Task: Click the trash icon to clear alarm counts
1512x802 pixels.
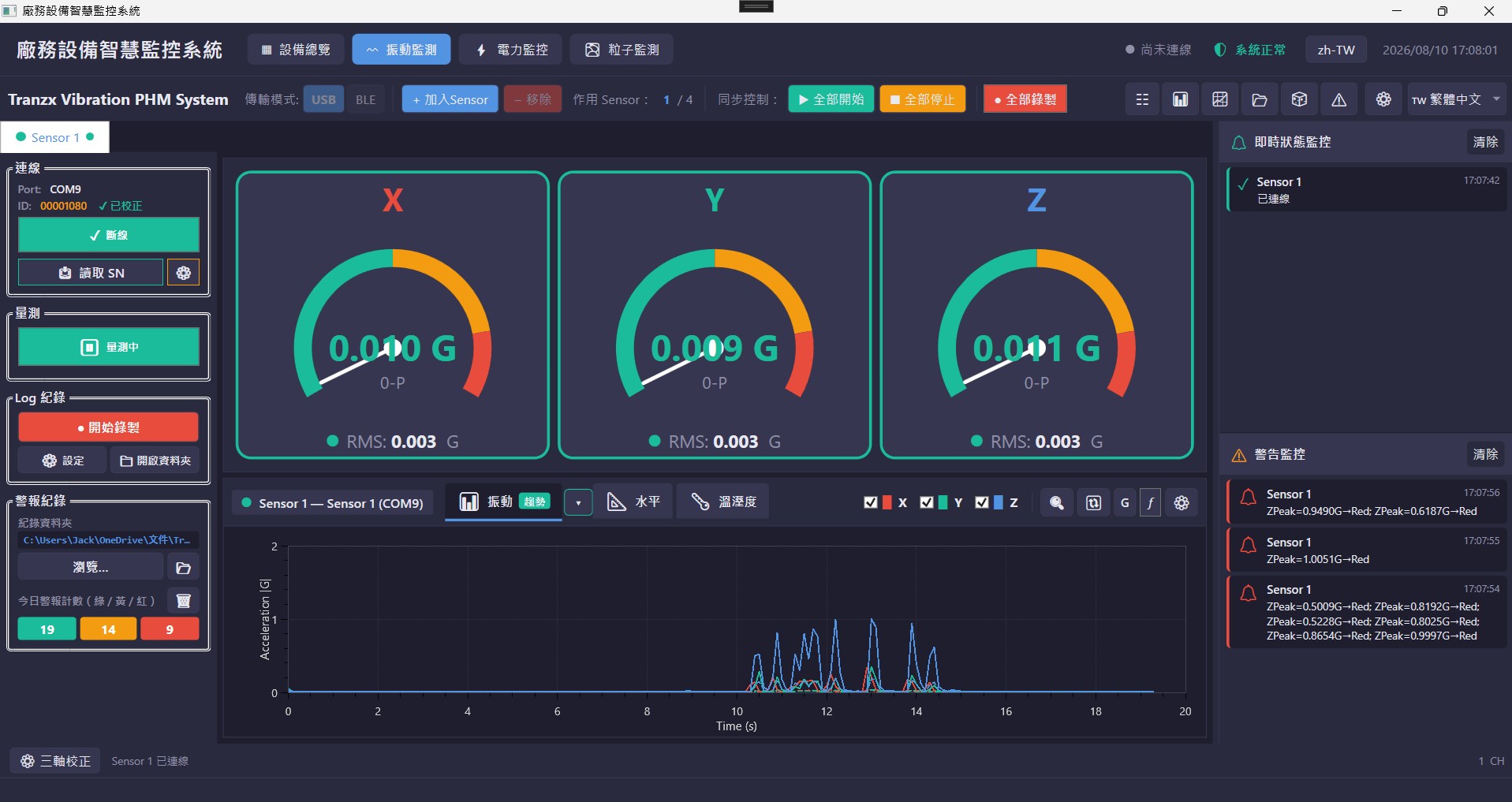Action: 184,601
